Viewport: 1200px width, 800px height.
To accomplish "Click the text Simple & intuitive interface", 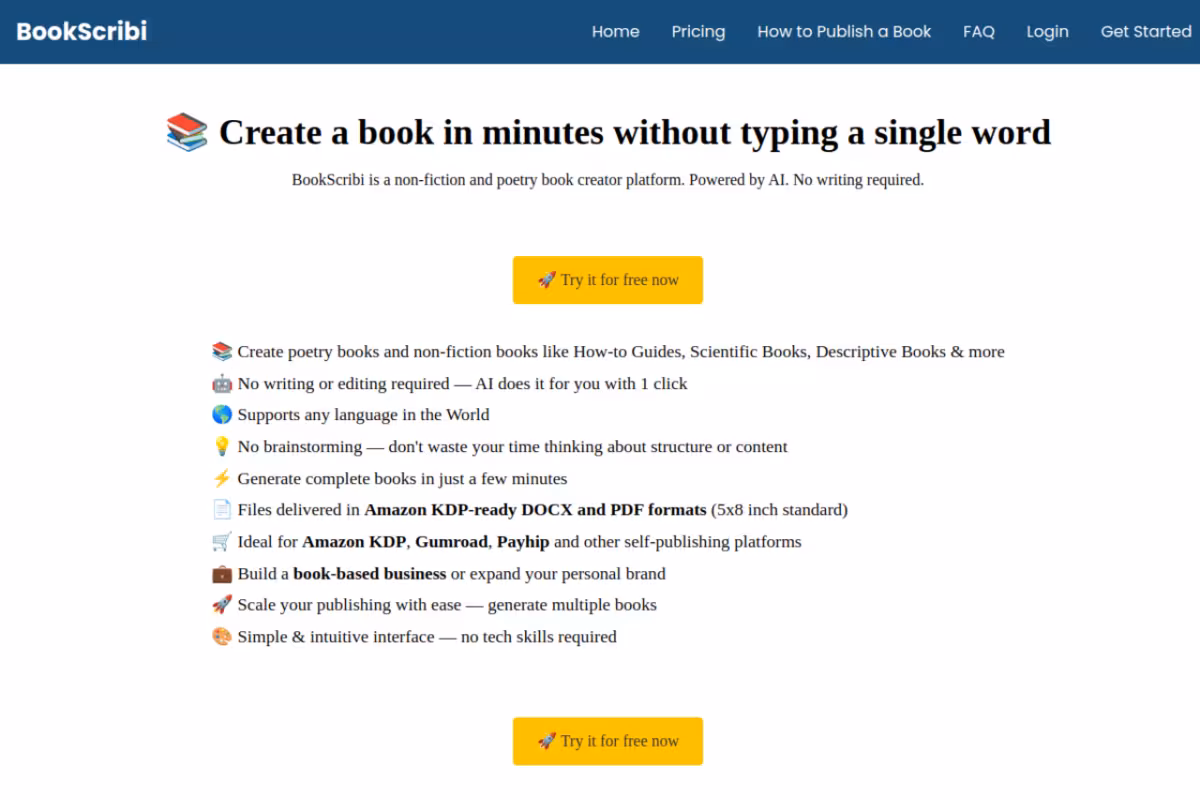I will [x=336, y=636].
